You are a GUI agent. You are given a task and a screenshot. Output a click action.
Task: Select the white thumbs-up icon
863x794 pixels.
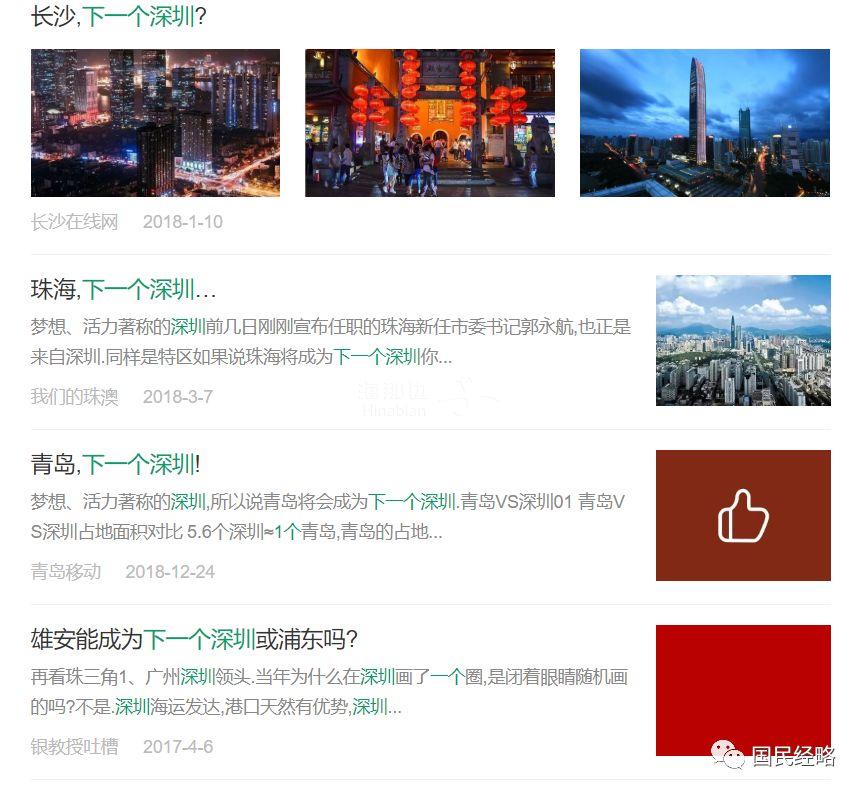[x=743, y=516]
